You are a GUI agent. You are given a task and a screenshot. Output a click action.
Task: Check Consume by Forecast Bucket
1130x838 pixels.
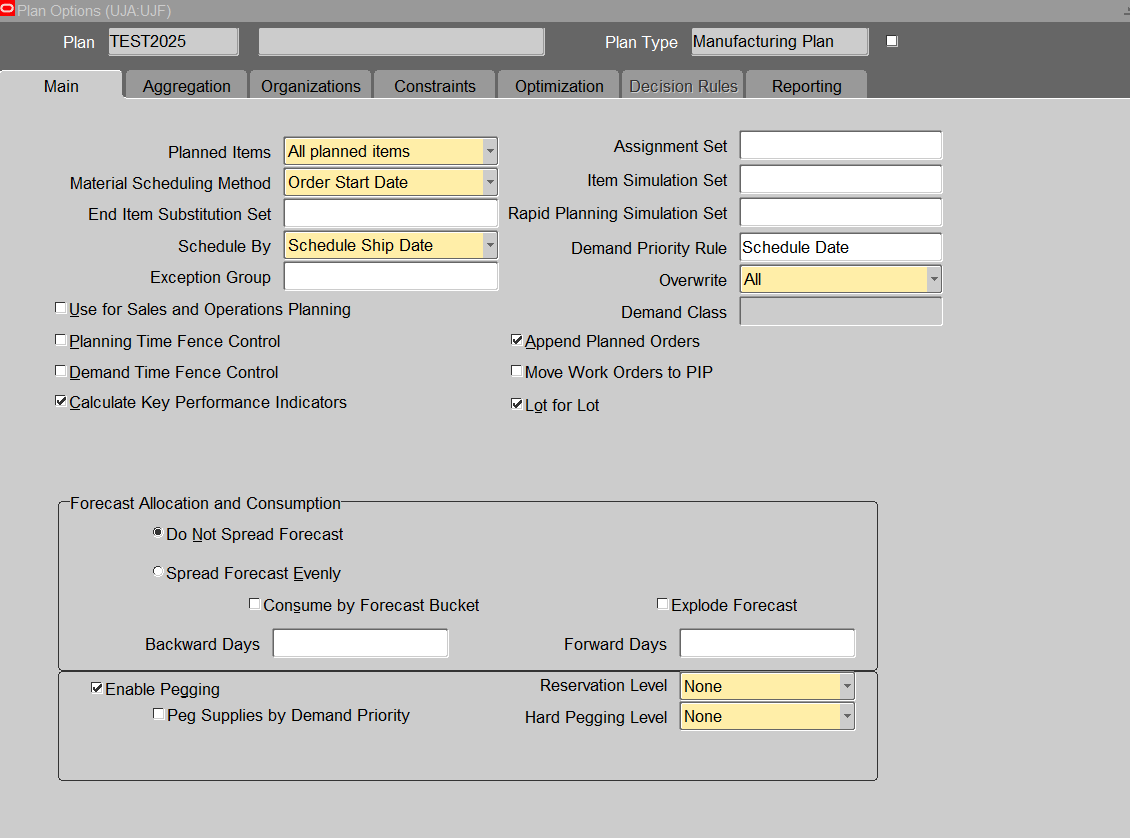(254, 604)
